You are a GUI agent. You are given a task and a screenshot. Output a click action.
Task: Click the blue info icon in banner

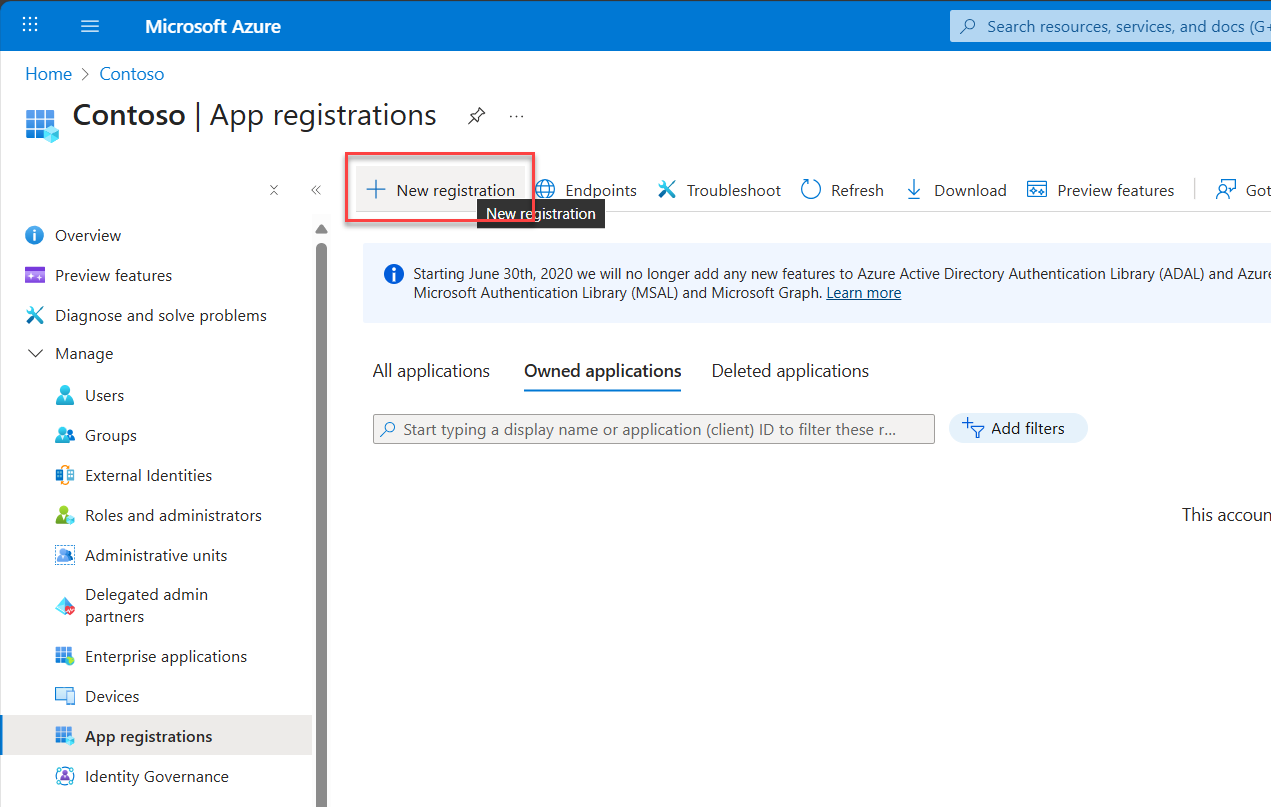point(394,274)
